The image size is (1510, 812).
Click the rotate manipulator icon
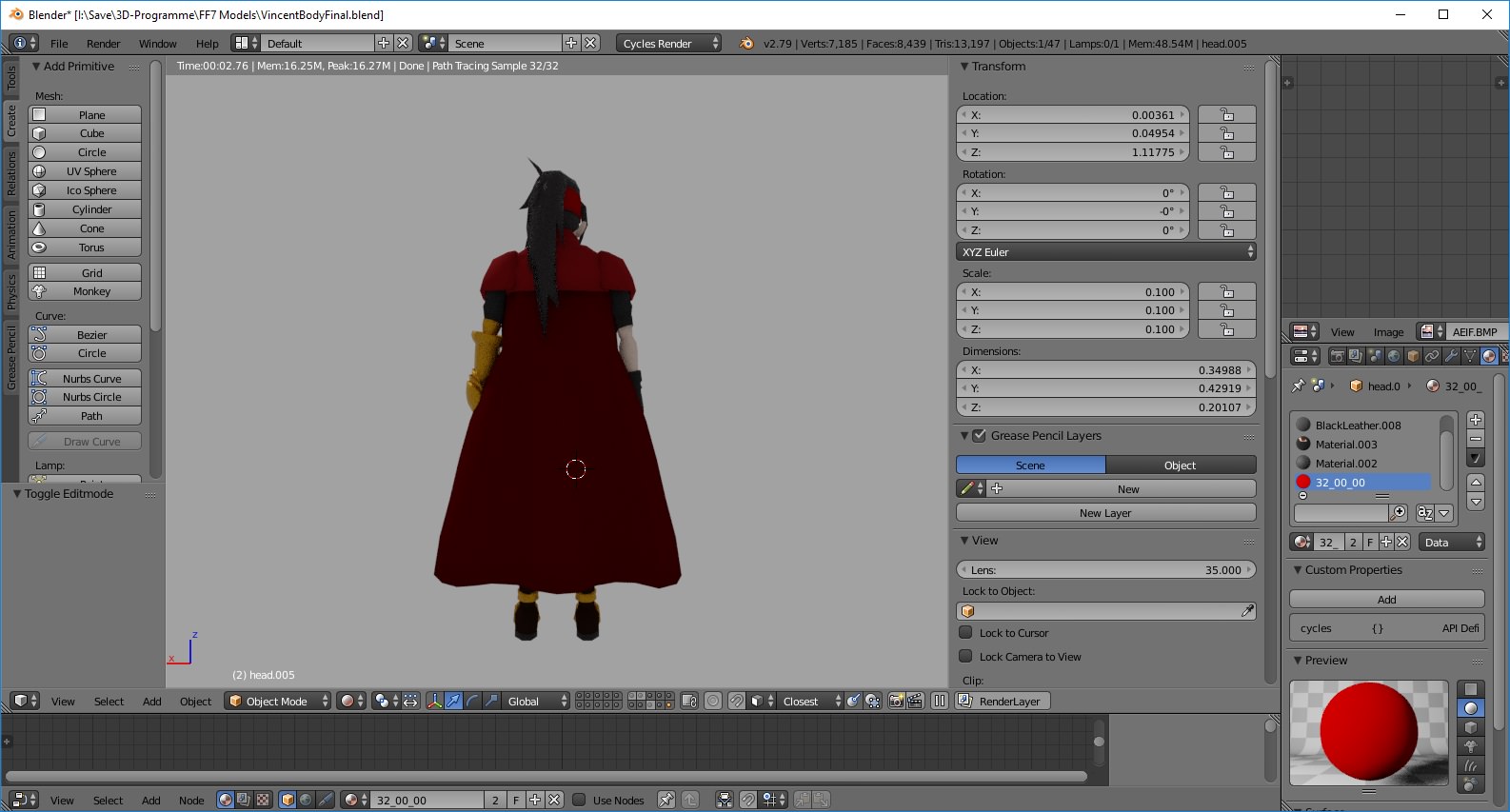point(472,702)
